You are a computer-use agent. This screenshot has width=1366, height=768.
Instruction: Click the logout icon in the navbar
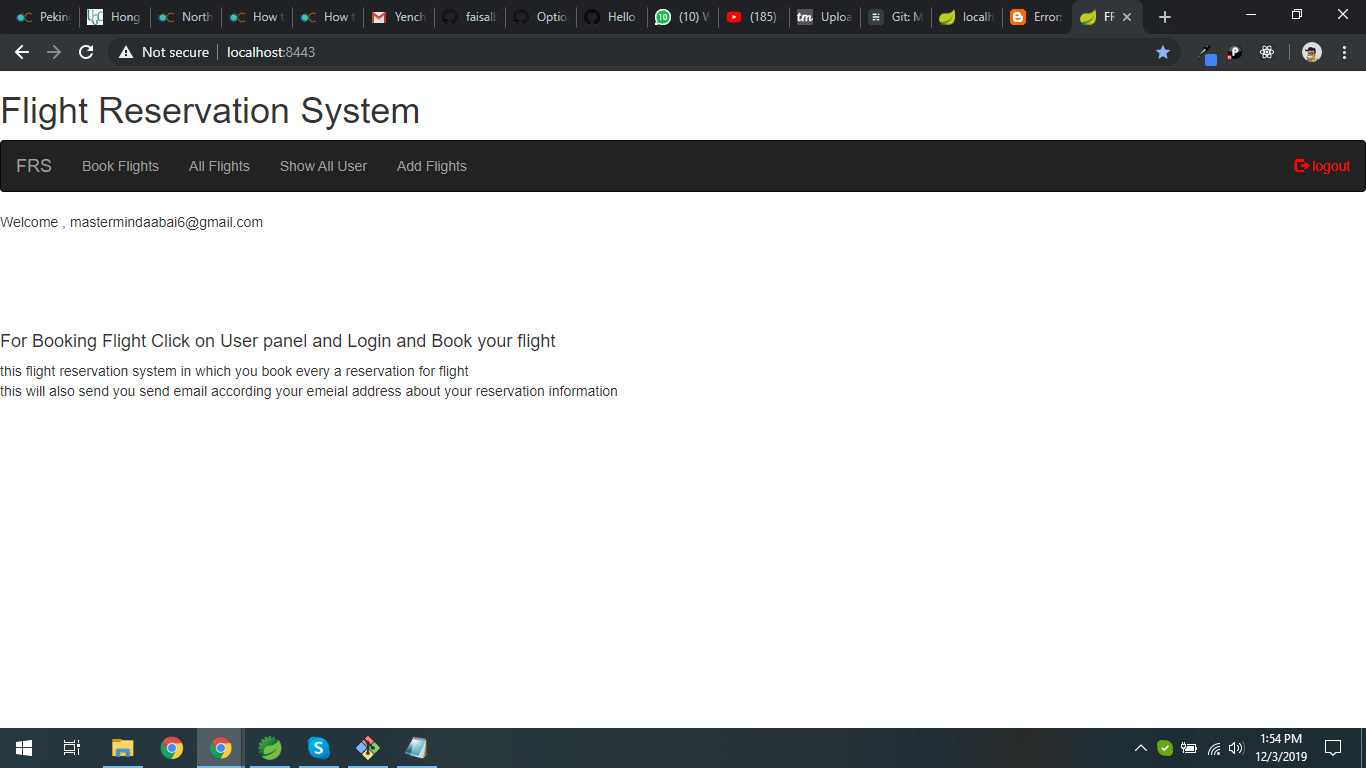point(1301,166)
